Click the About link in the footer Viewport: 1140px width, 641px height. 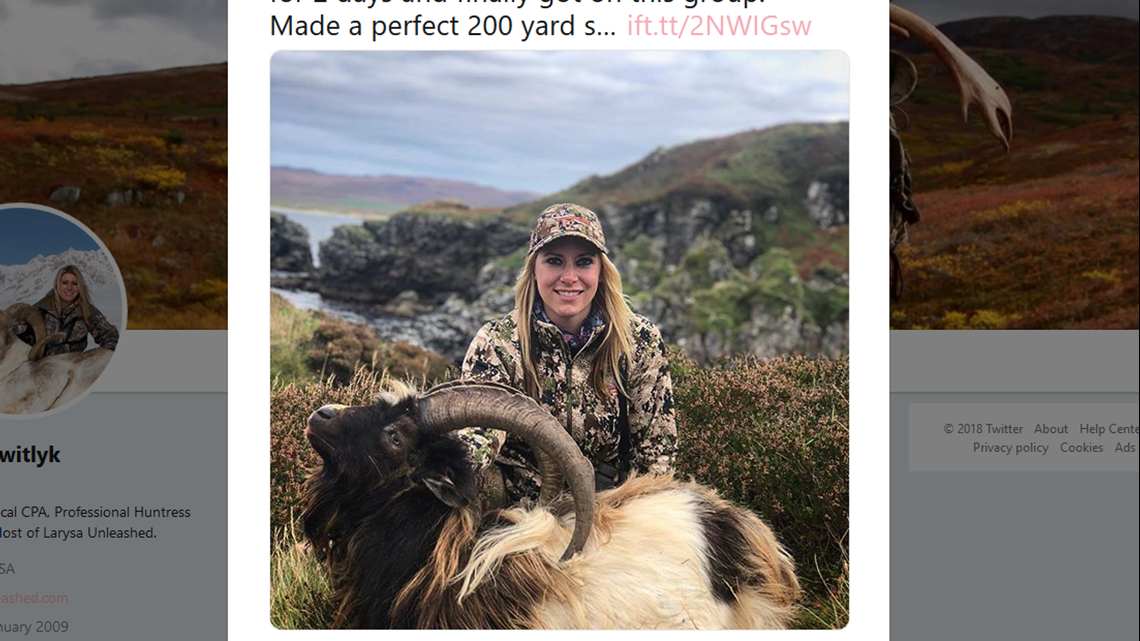(x=1051, y=428)
